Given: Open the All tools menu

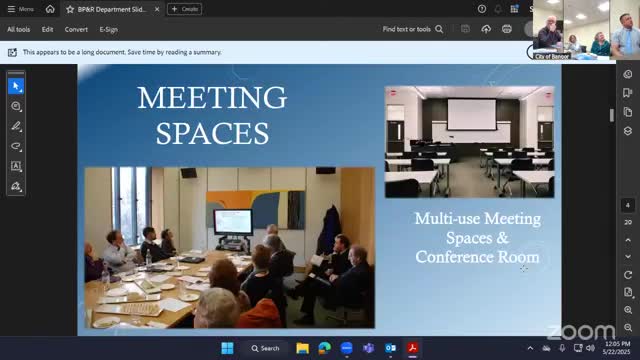Looking at the screenshot, I should (x=18, y=29).
